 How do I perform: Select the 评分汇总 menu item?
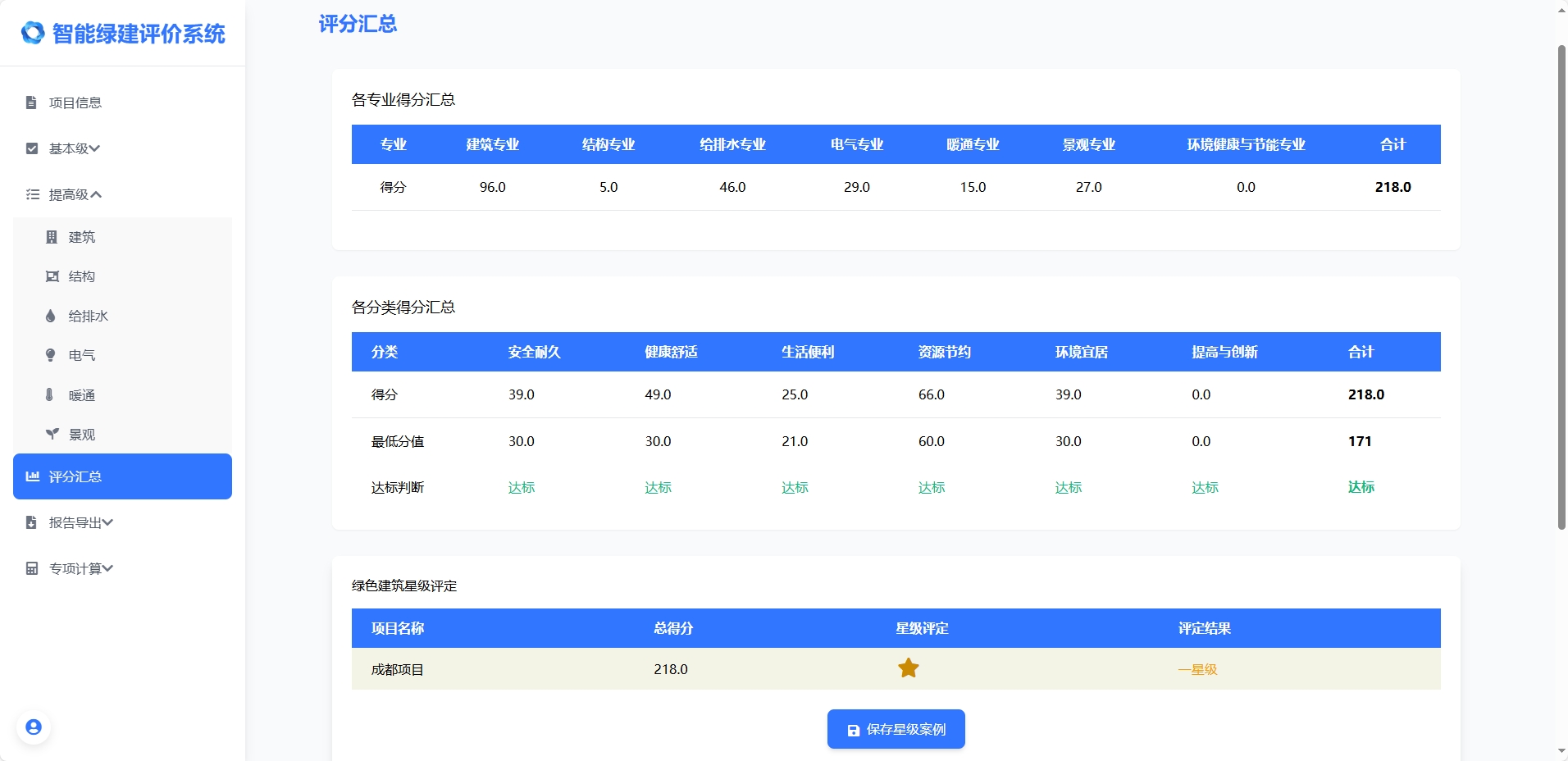pos(122,476)
